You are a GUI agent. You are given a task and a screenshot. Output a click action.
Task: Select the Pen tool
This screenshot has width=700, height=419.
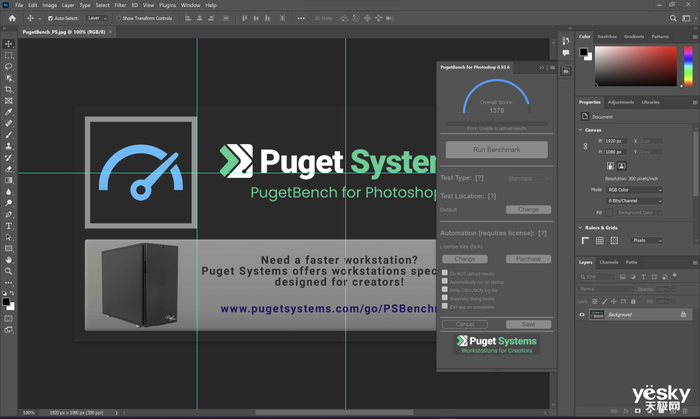pyautogui.click(x=8, y=215)
